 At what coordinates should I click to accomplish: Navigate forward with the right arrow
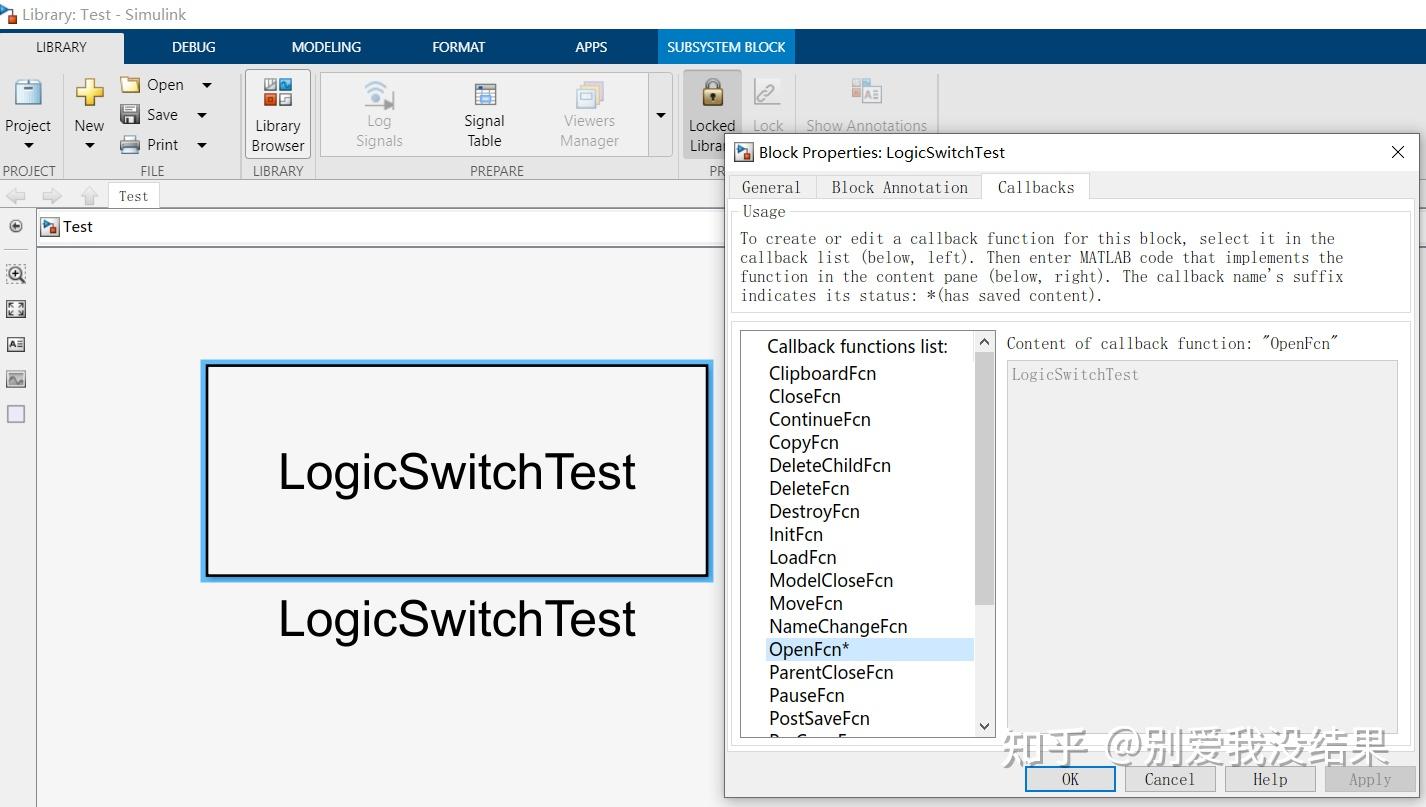point(52,196)
